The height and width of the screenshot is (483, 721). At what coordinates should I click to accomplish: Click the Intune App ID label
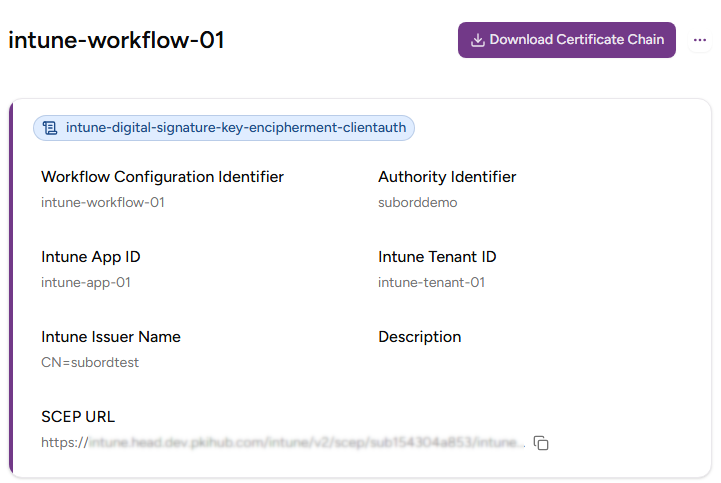(x=90, y=257)
